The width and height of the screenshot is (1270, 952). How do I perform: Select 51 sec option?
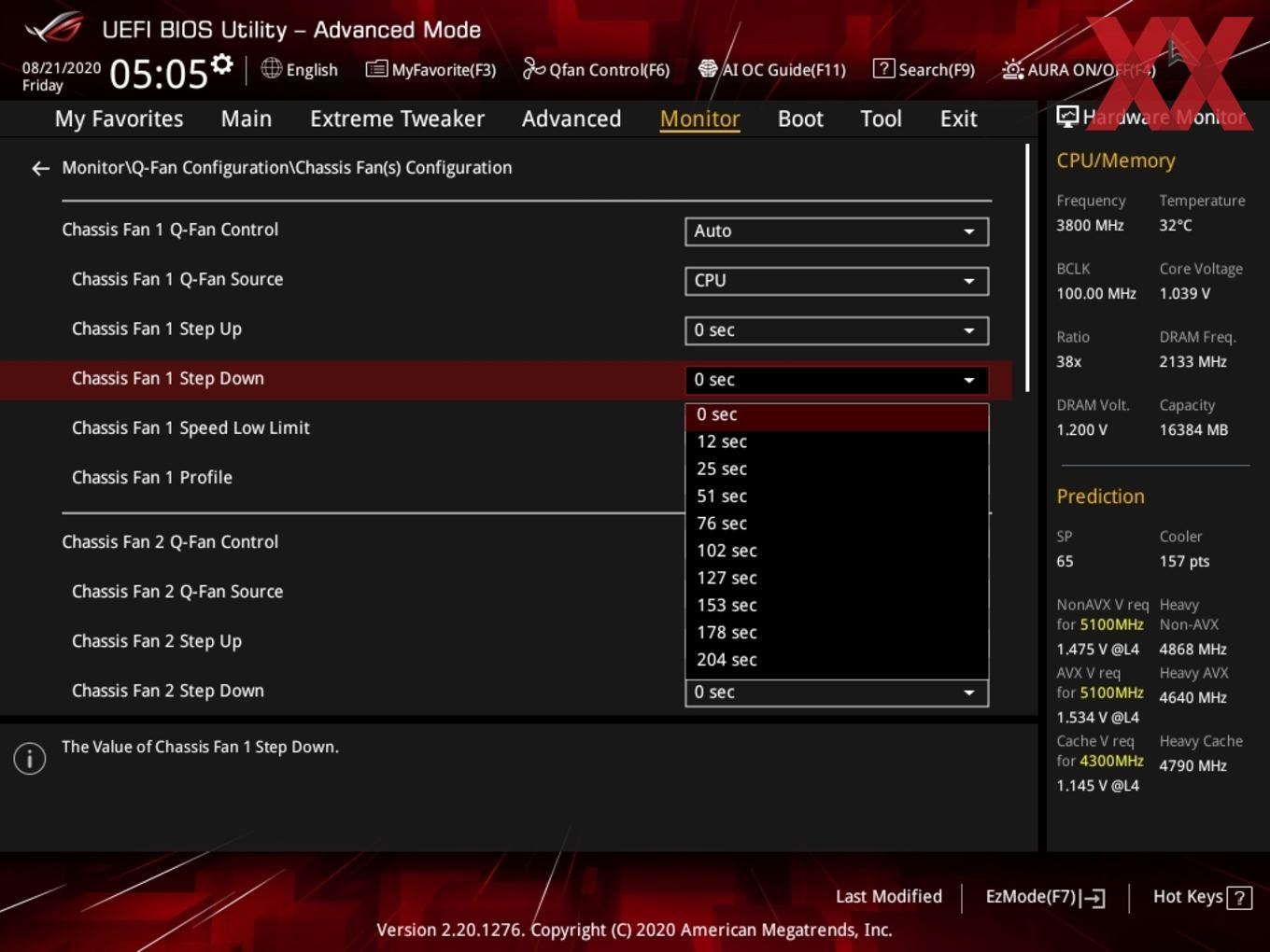click(x=837, y=496)
